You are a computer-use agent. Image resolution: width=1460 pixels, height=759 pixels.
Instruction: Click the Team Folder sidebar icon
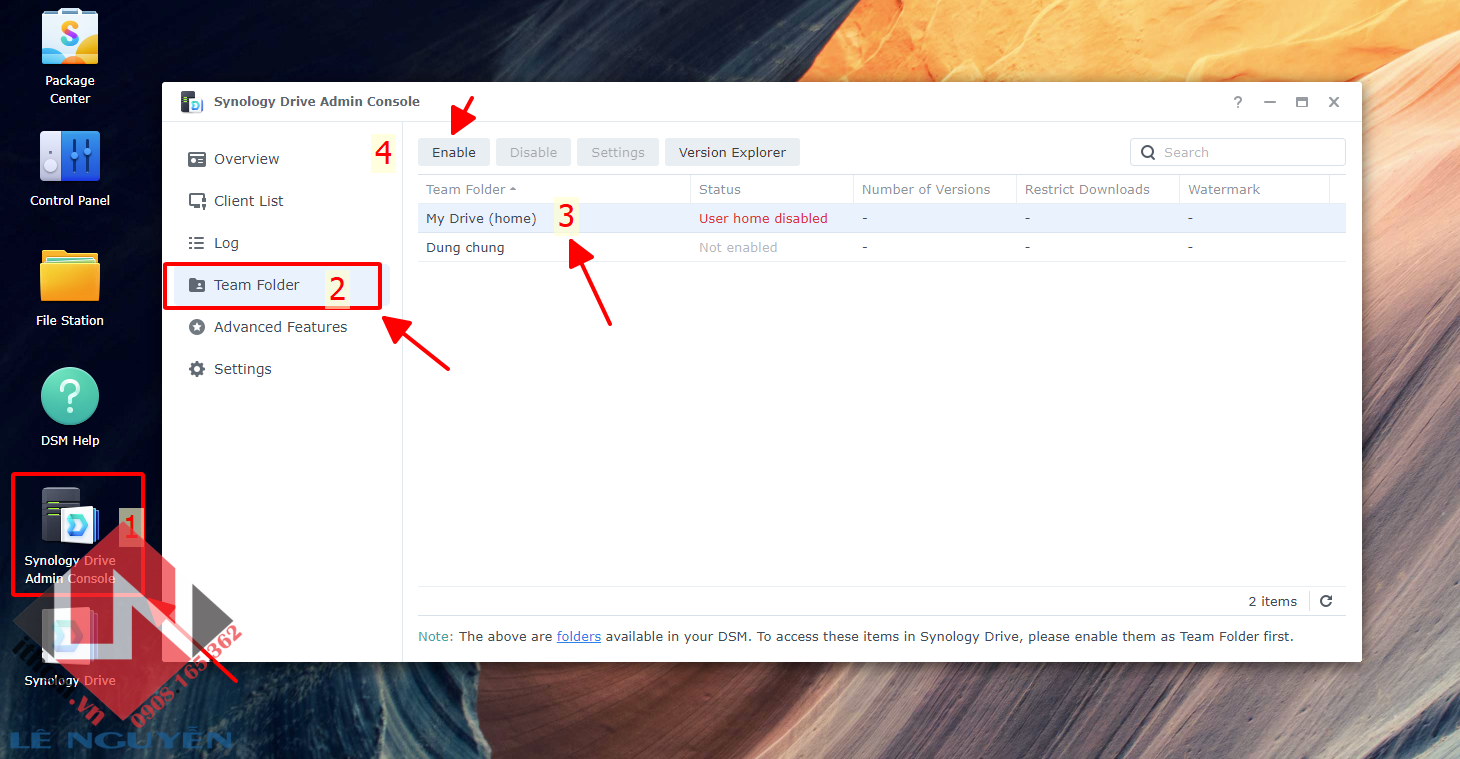[x=197, y=285]
